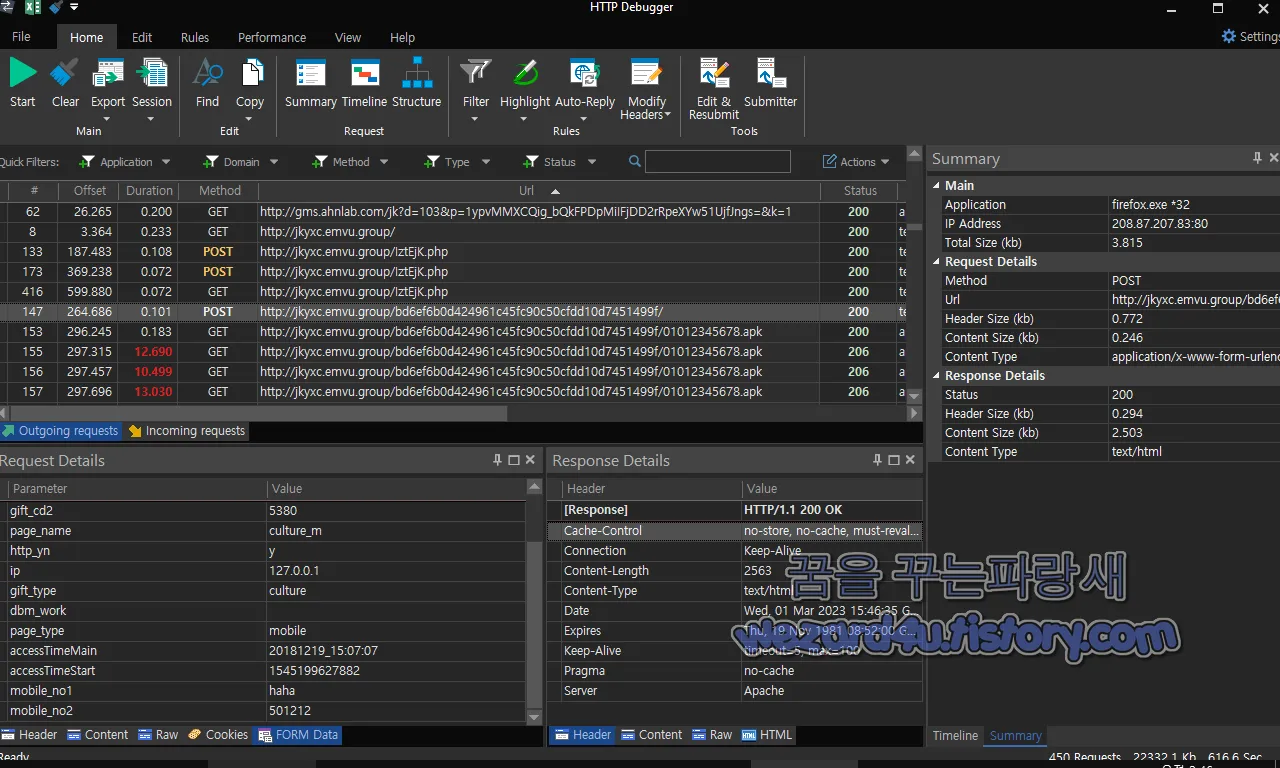Open response HTML tab

[766, 734]
